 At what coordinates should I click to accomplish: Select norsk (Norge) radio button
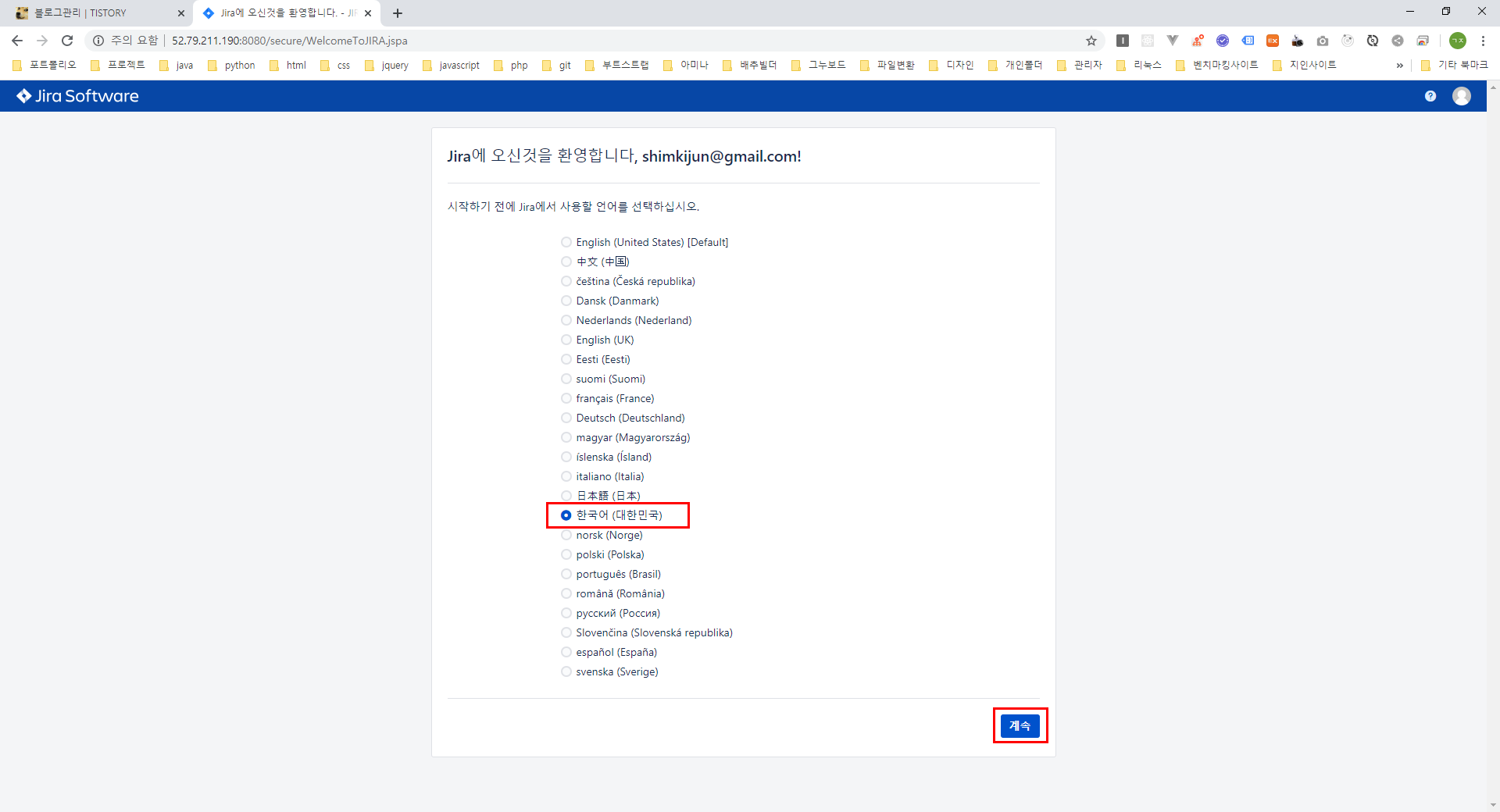566,535
